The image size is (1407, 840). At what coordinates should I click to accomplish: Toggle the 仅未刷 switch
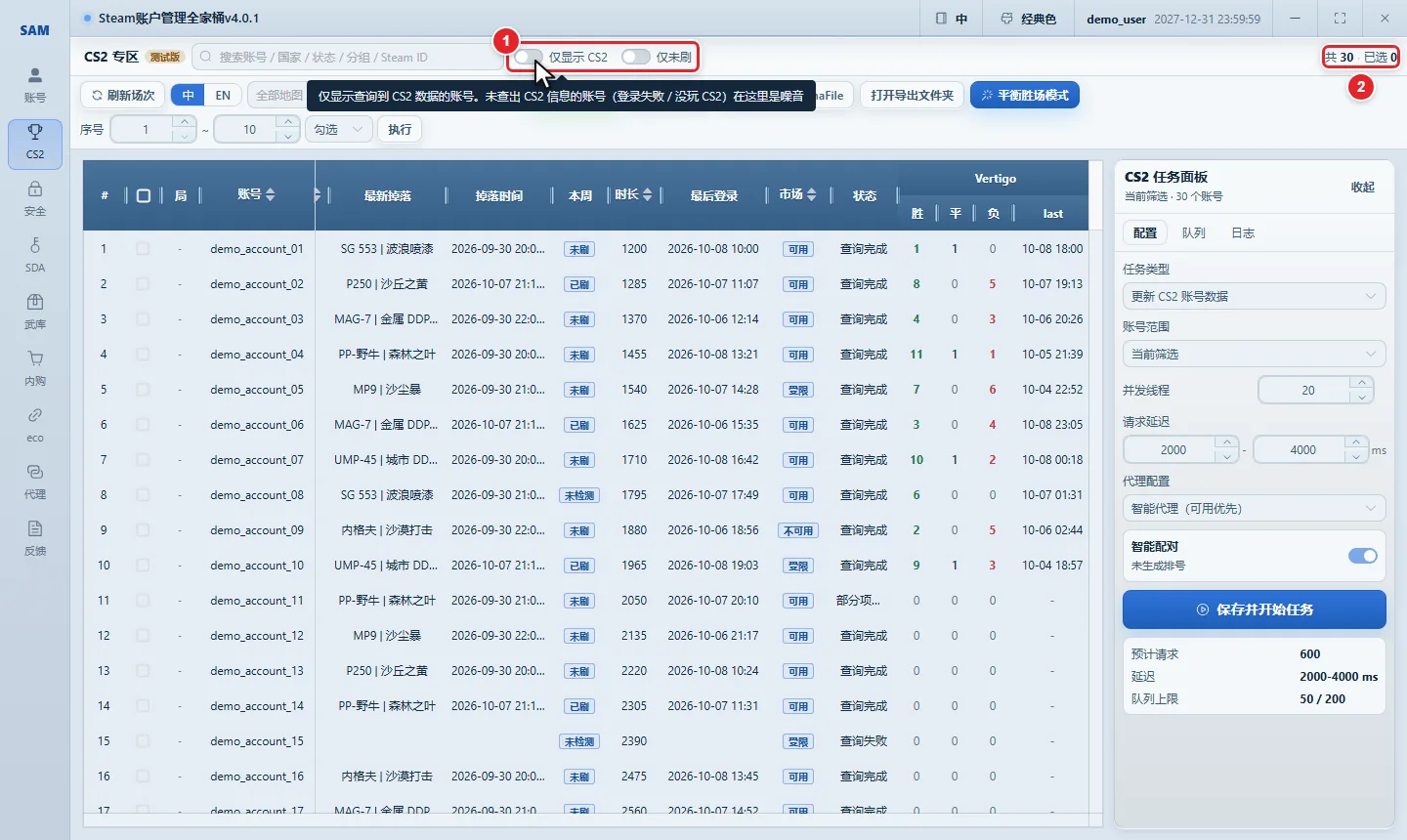635,57
